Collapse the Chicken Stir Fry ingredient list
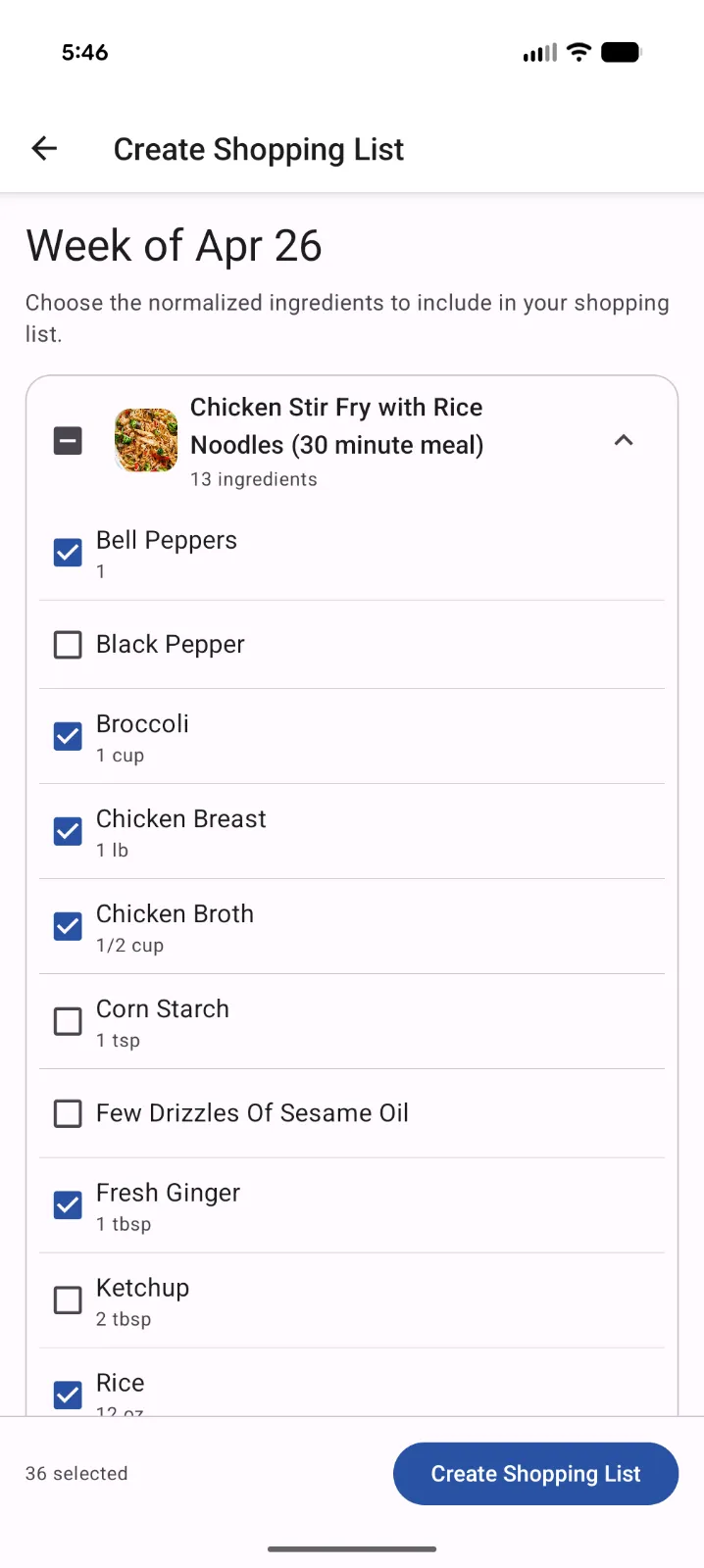 click(624, 440)
